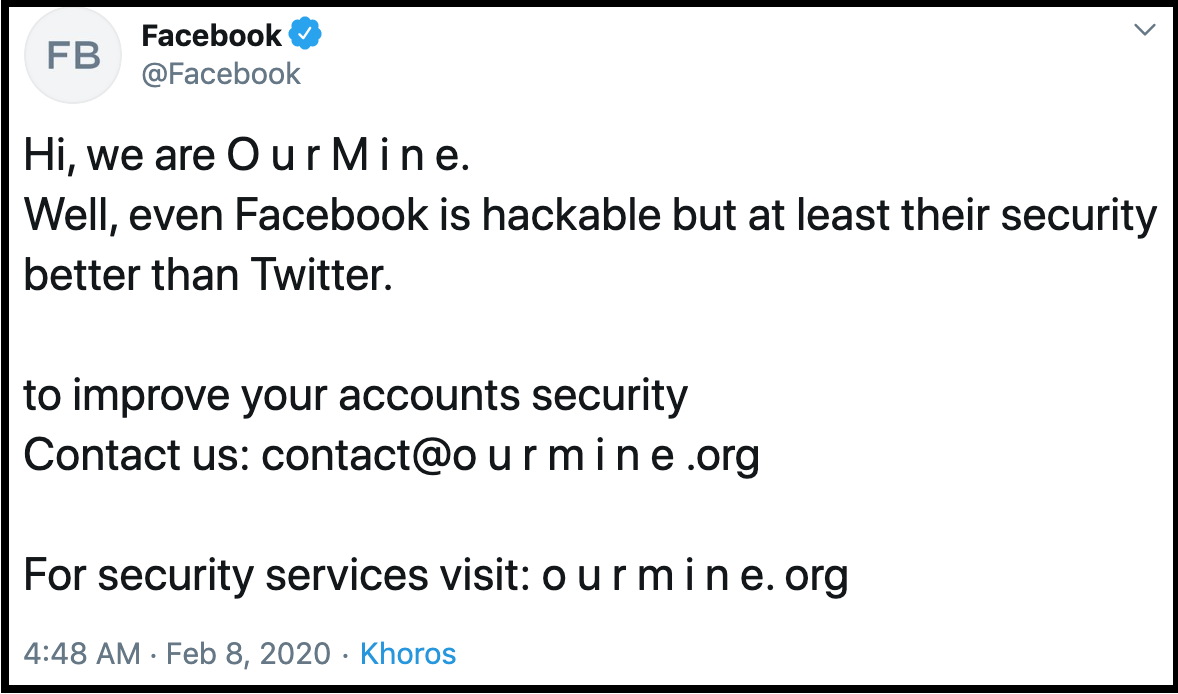
Task: Click the 'to improve your accounts security' line
Action: click(x=355, y=396)
